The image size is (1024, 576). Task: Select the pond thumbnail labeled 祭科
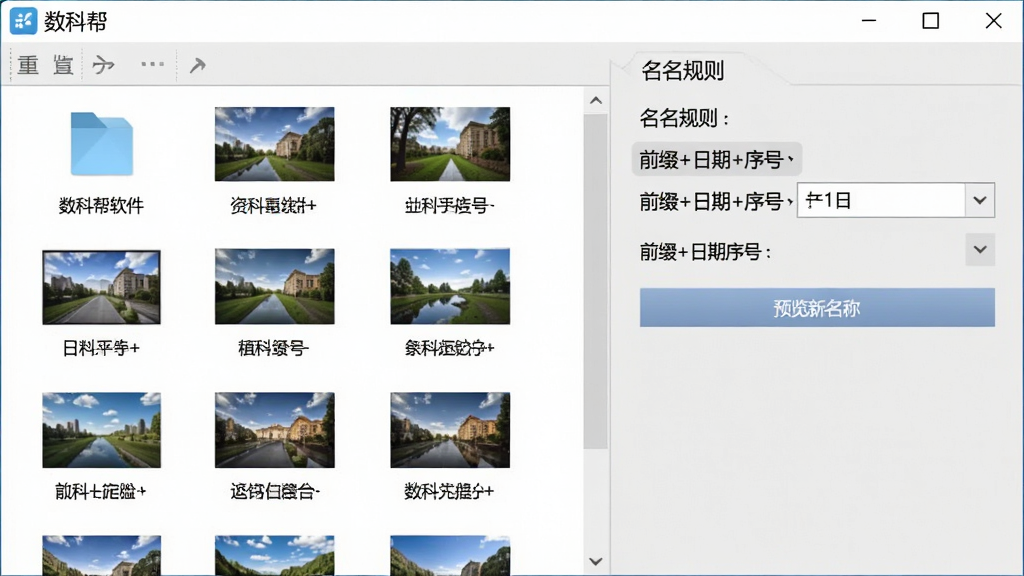pyautogui.click(x=450, y=286)
